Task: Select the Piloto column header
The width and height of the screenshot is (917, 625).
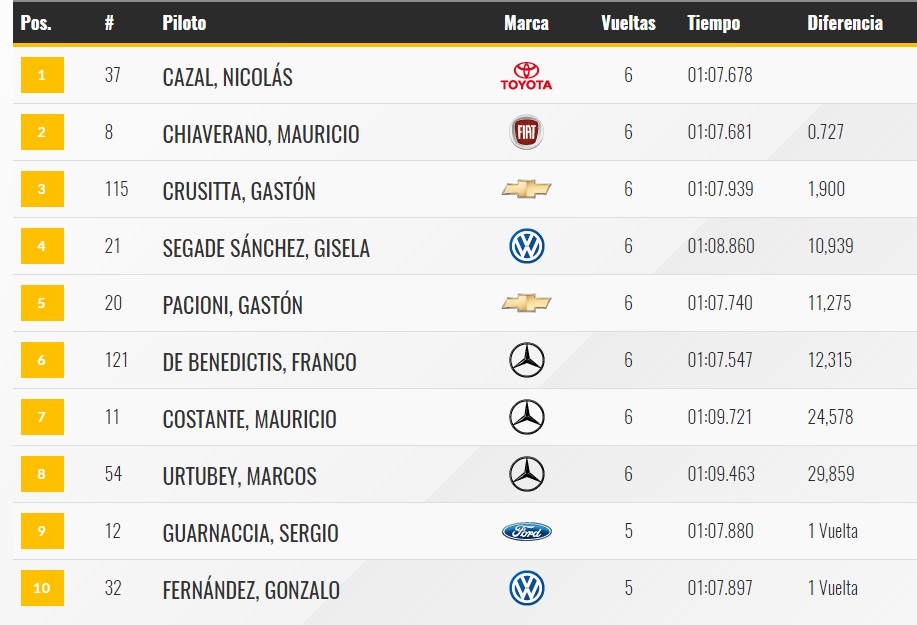Action: [x=184, y=23]
